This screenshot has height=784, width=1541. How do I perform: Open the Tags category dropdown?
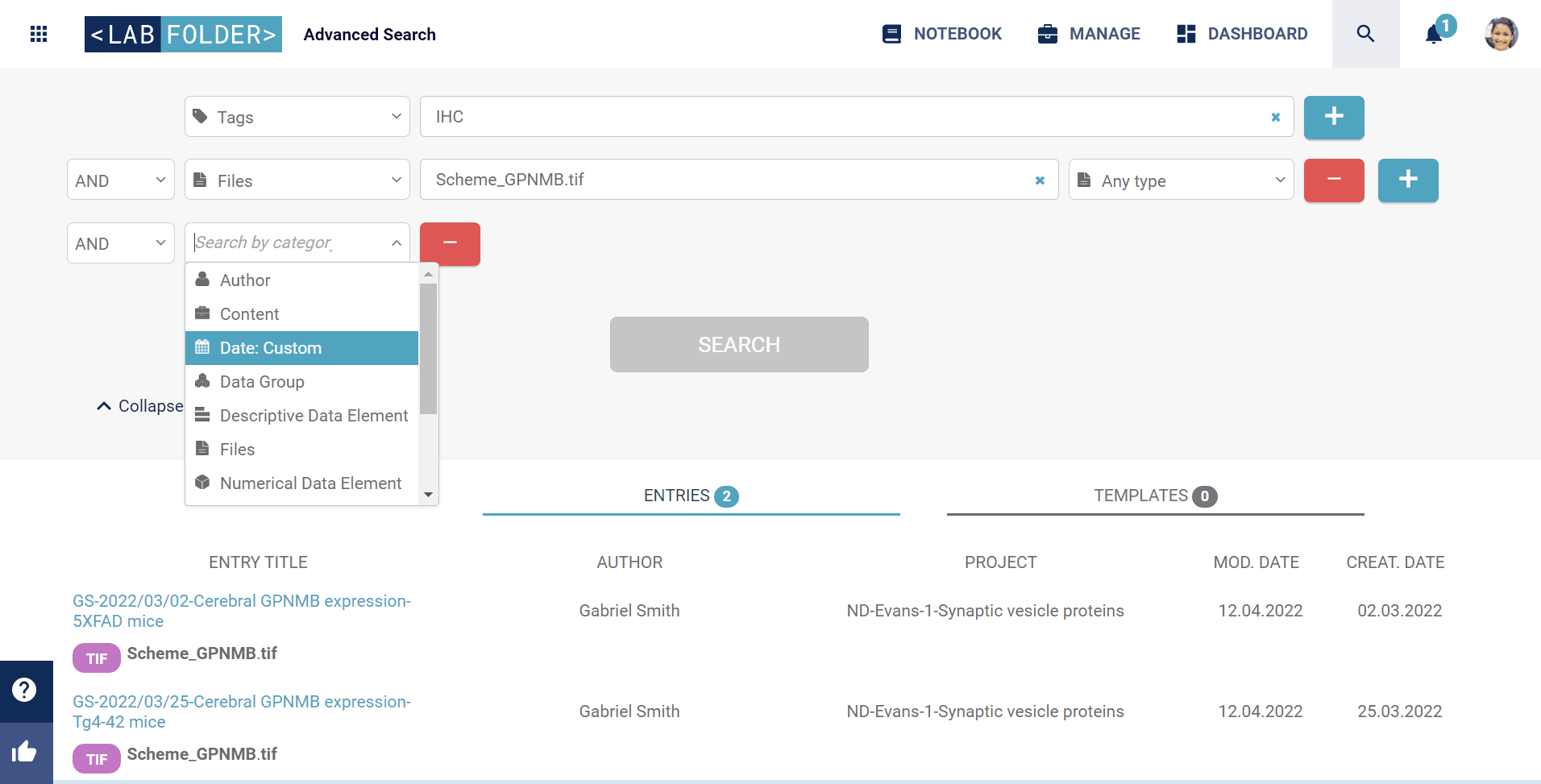coord(297,117)
